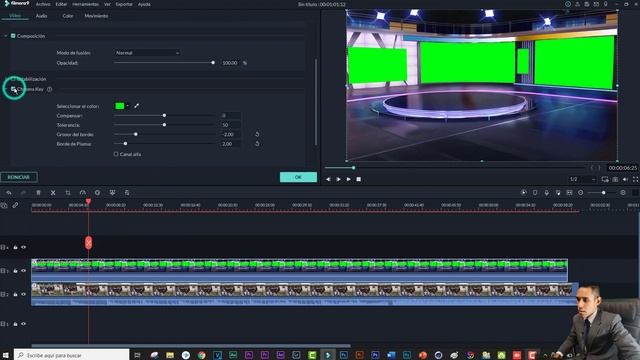Open preview display settings icon
The width and height of the screenshot is (640, 360).
click(605, 179)
